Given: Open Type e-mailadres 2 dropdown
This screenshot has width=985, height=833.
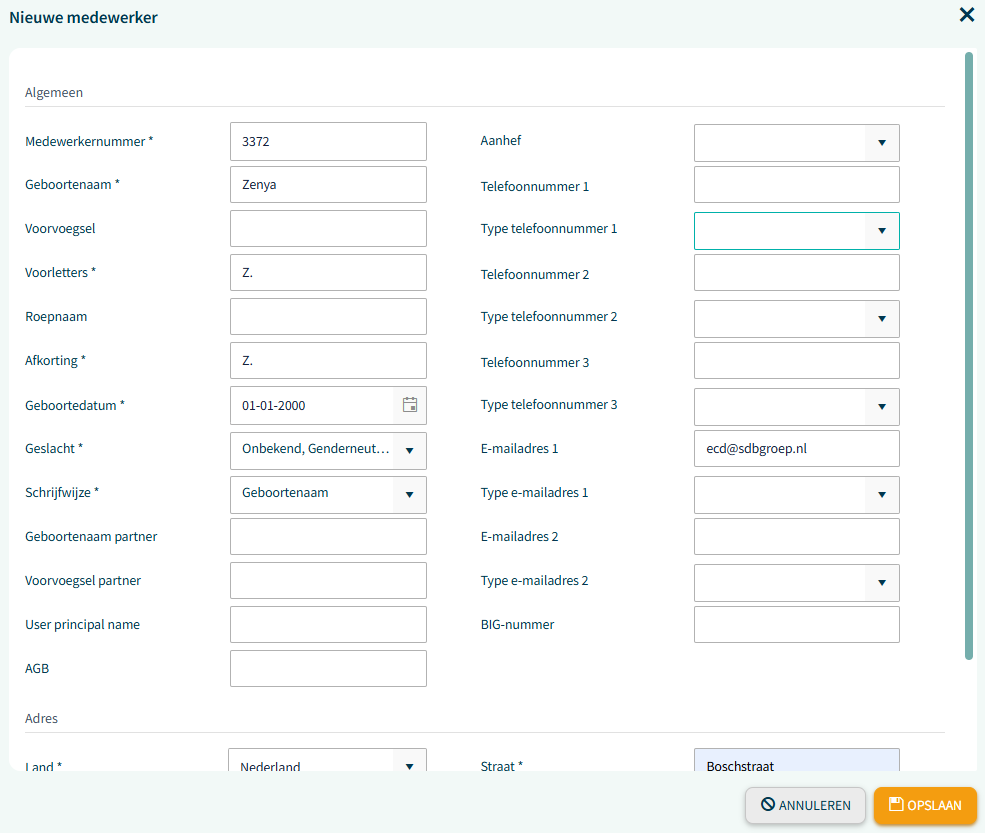Looking at the screenshot, I should click(881, 583).
